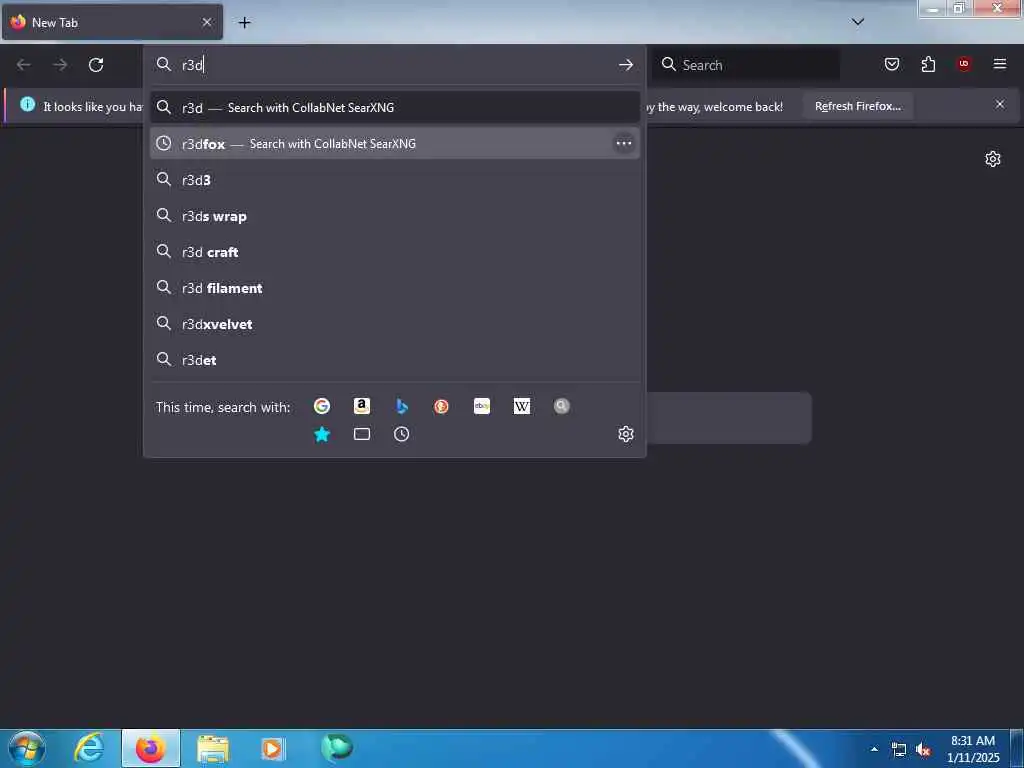Search open tabs using the tab icon

[x=362, y=434]
